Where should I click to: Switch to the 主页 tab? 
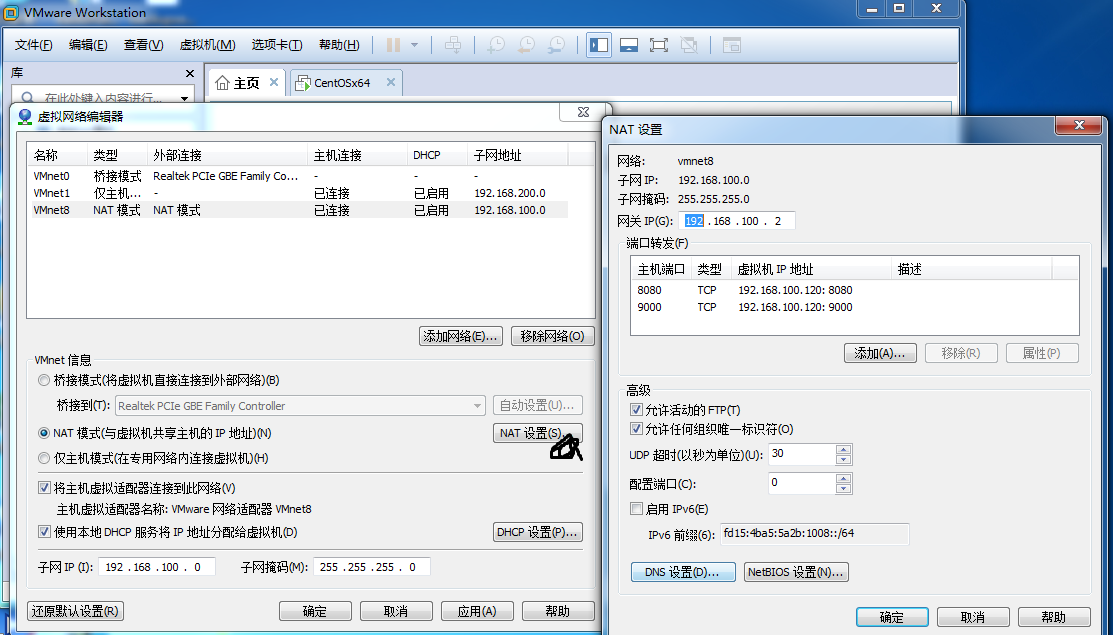[x=247, y=82]
